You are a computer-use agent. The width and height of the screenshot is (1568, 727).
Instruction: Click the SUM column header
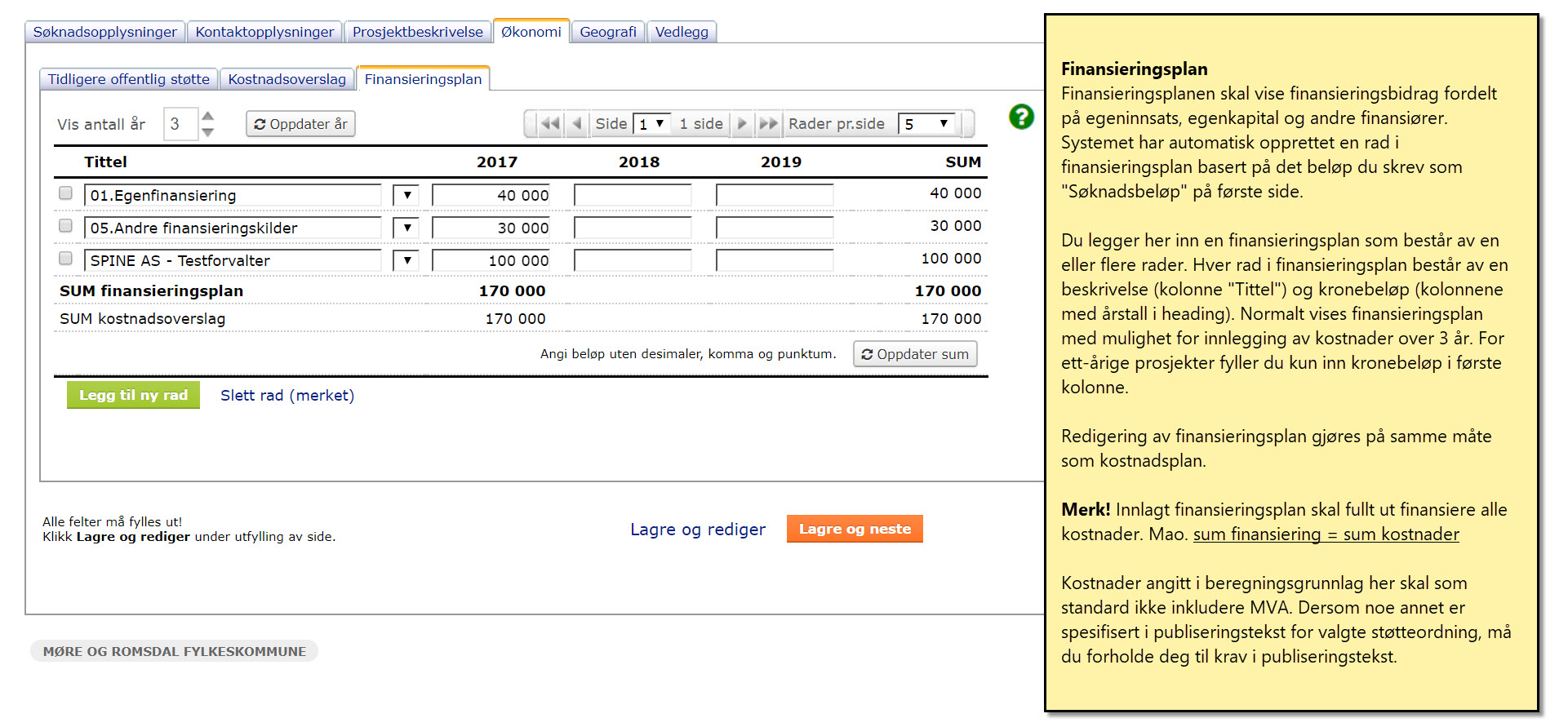click(x=963, y=162)
